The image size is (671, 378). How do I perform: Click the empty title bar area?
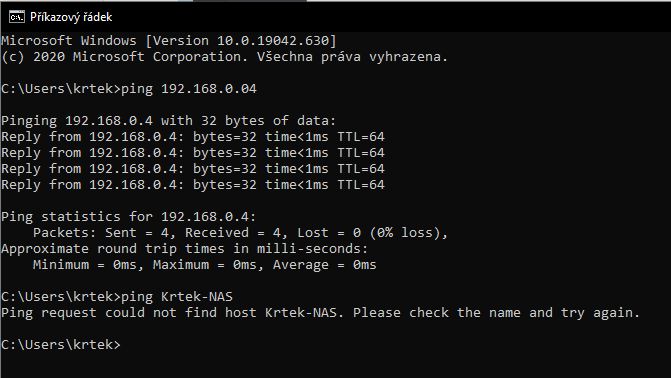point(385,17)
